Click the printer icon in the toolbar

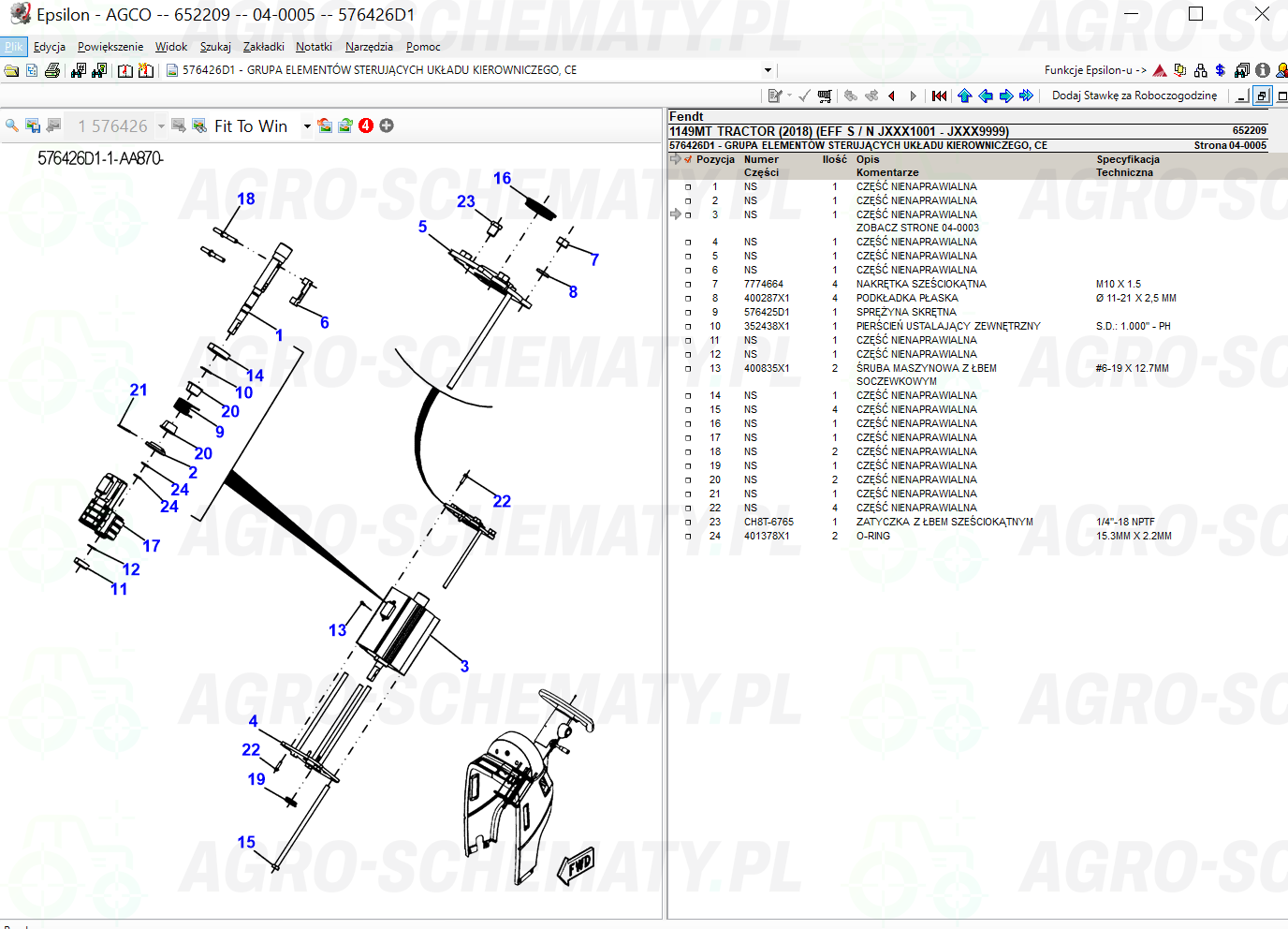(52, 70)
